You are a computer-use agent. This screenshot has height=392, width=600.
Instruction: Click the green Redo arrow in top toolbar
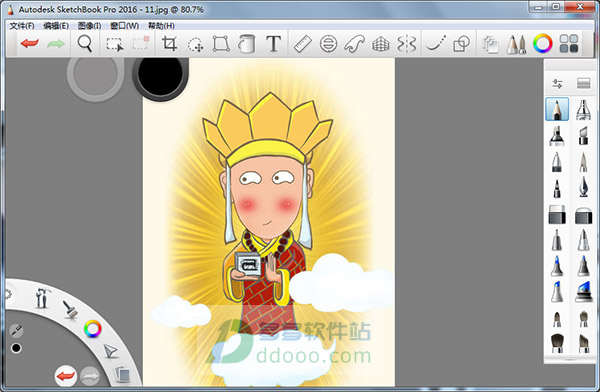coord(56,44)
